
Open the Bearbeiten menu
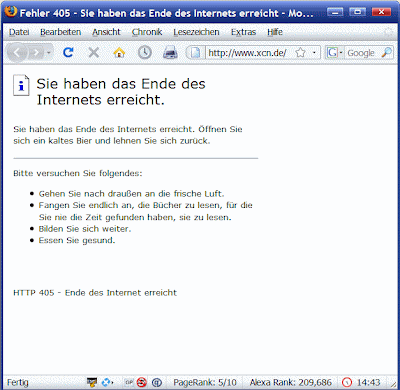coord(60,32)
